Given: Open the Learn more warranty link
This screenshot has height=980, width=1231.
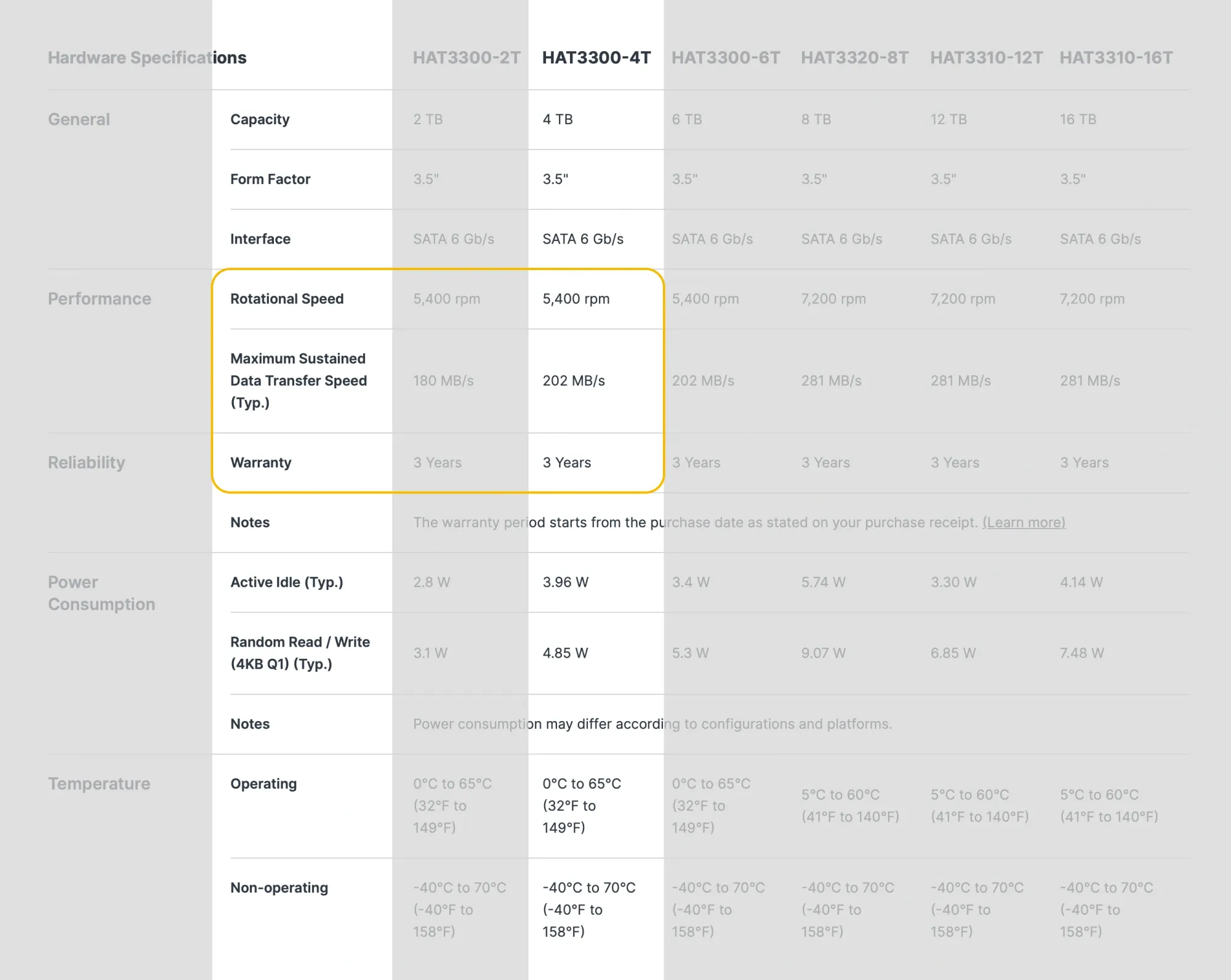Looking at the screenshot, I should [1024, 522].
